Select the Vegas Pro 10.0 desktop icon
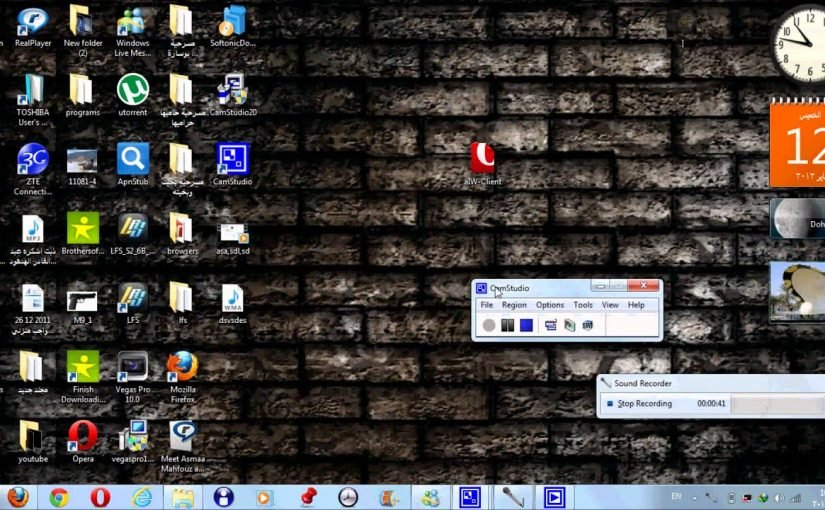 coord(132,367)
